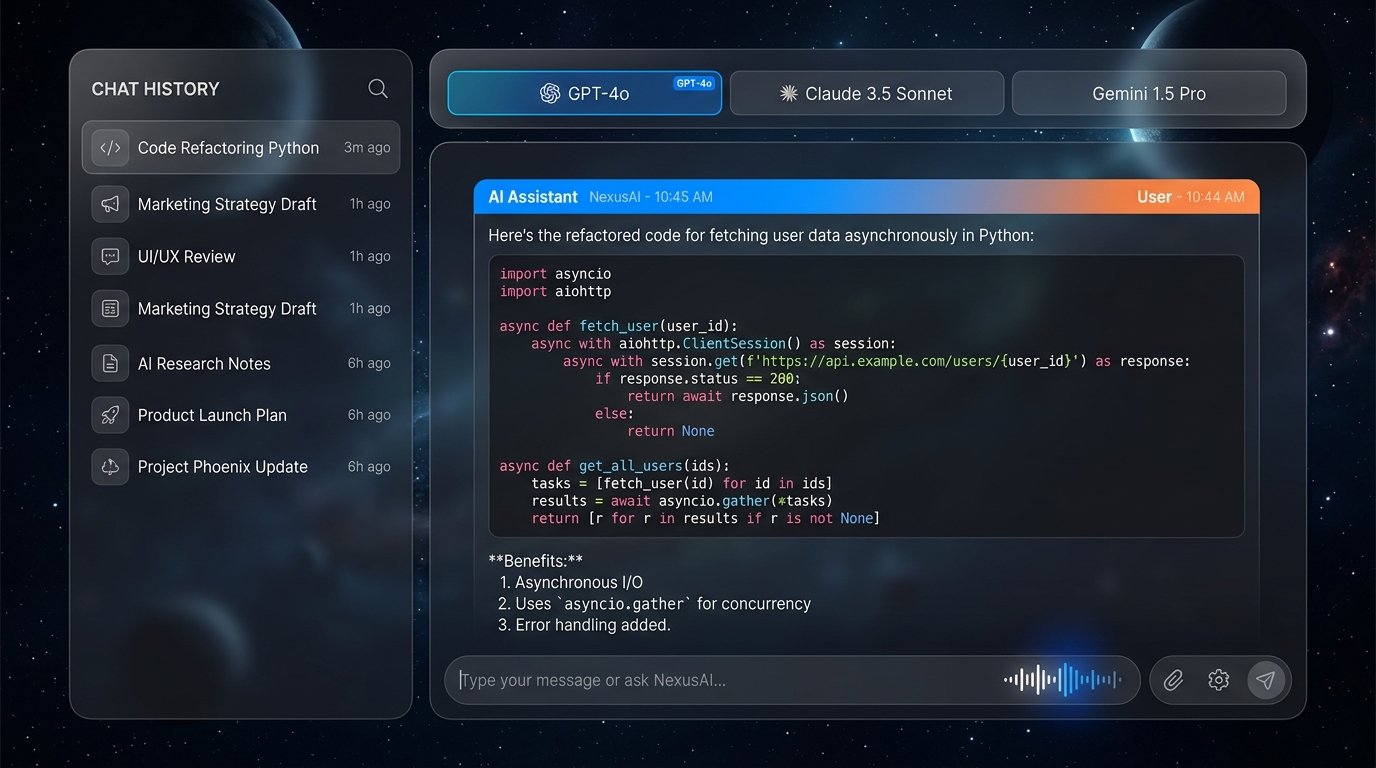Screen dimensions: 1376x768
Task: Click rocket icon beside Product Launch Plan
Action: [110, 415]
